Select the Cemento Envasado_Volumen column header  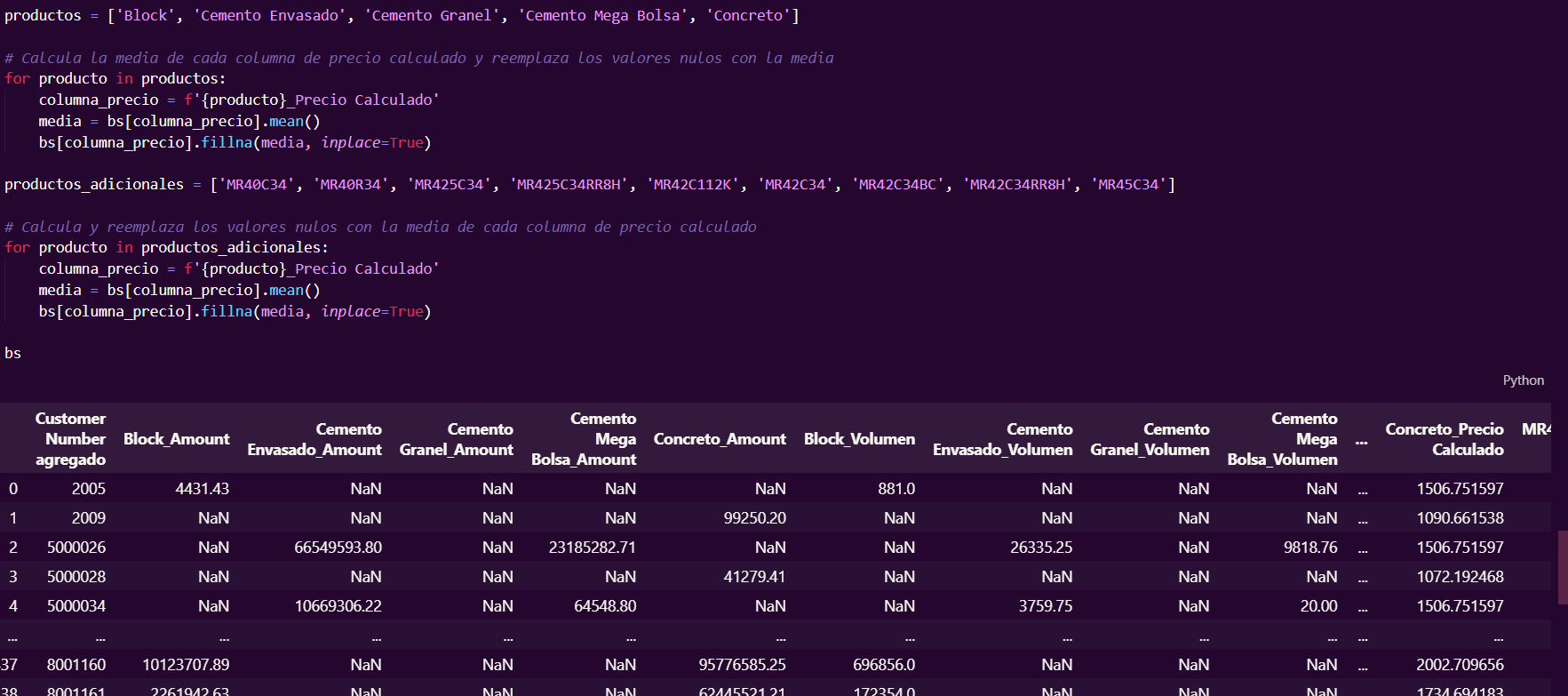pyautogui.click(x=1002, y=439)
